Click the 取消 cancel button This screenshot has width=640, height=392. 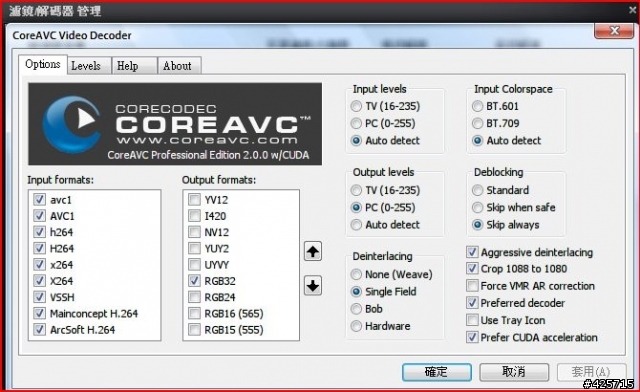(x=514, y=372)
